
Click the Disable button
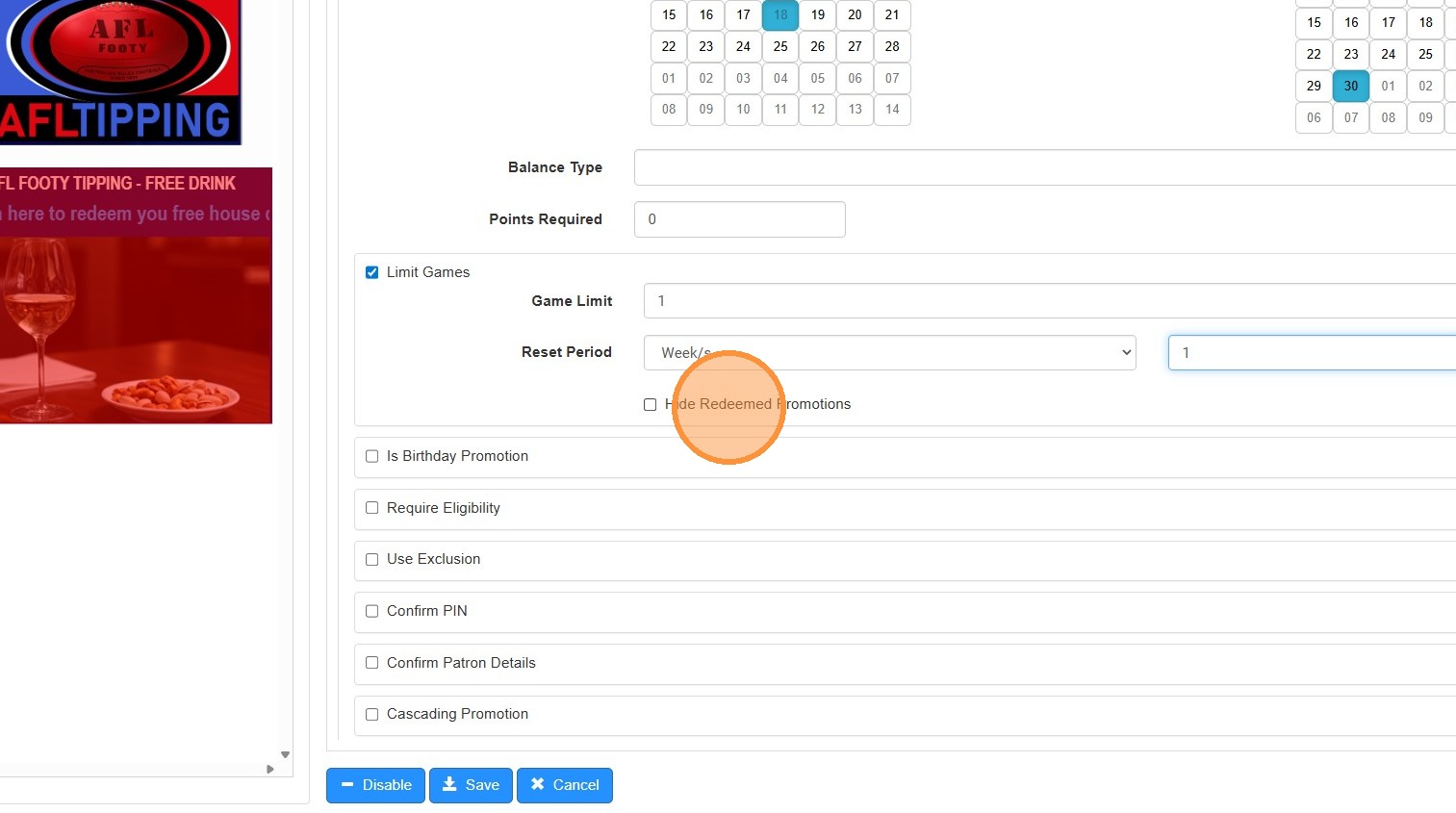click(x=375, y=785)
